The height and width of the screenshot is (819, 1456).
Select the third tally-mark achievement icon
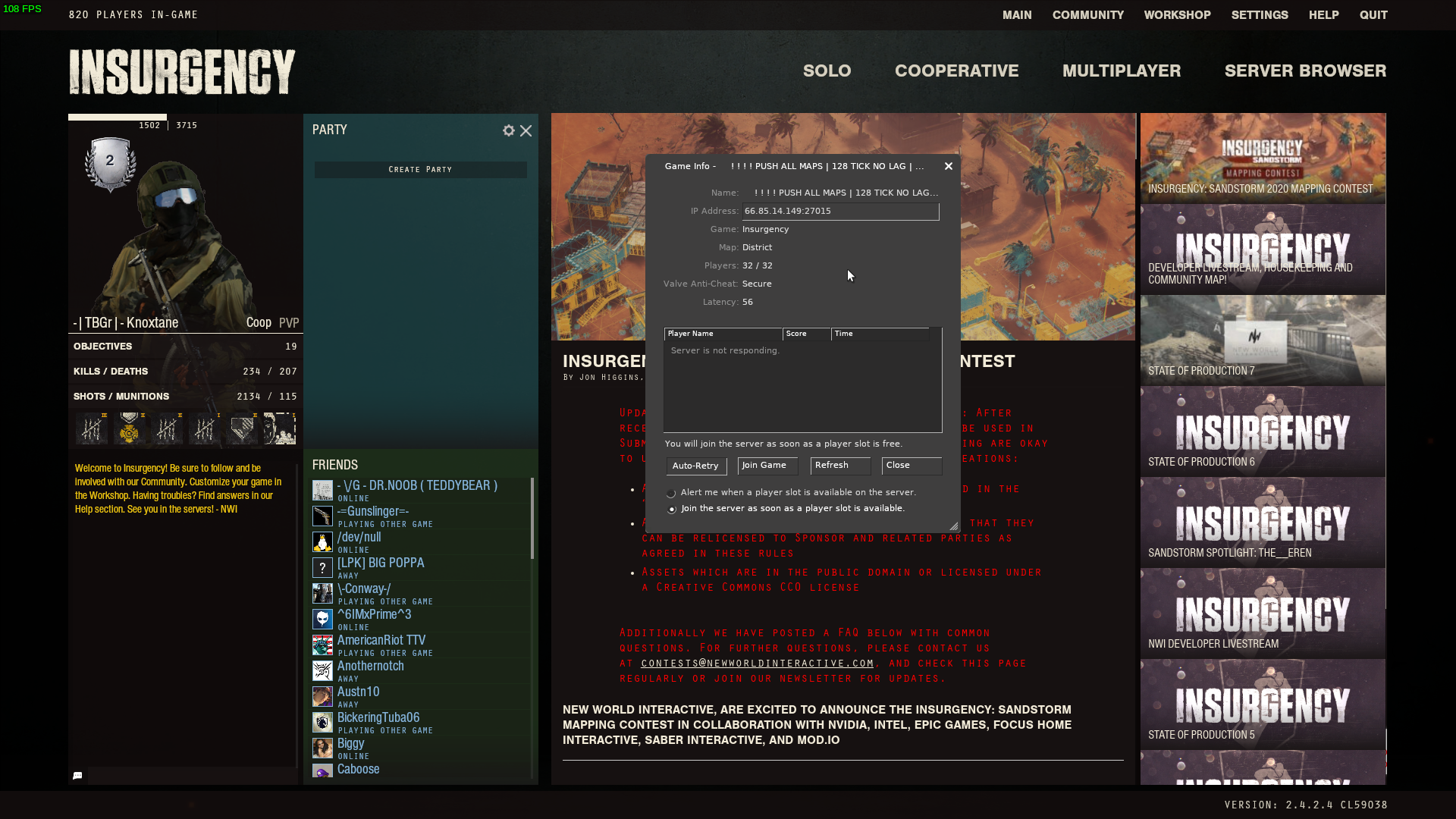[167, 428]
